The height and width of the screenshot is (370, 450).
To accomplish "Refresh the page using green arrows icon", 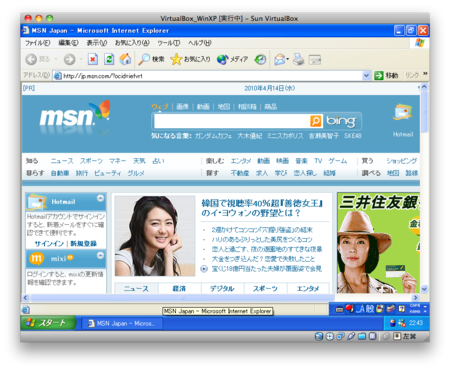I will [109, 59].
